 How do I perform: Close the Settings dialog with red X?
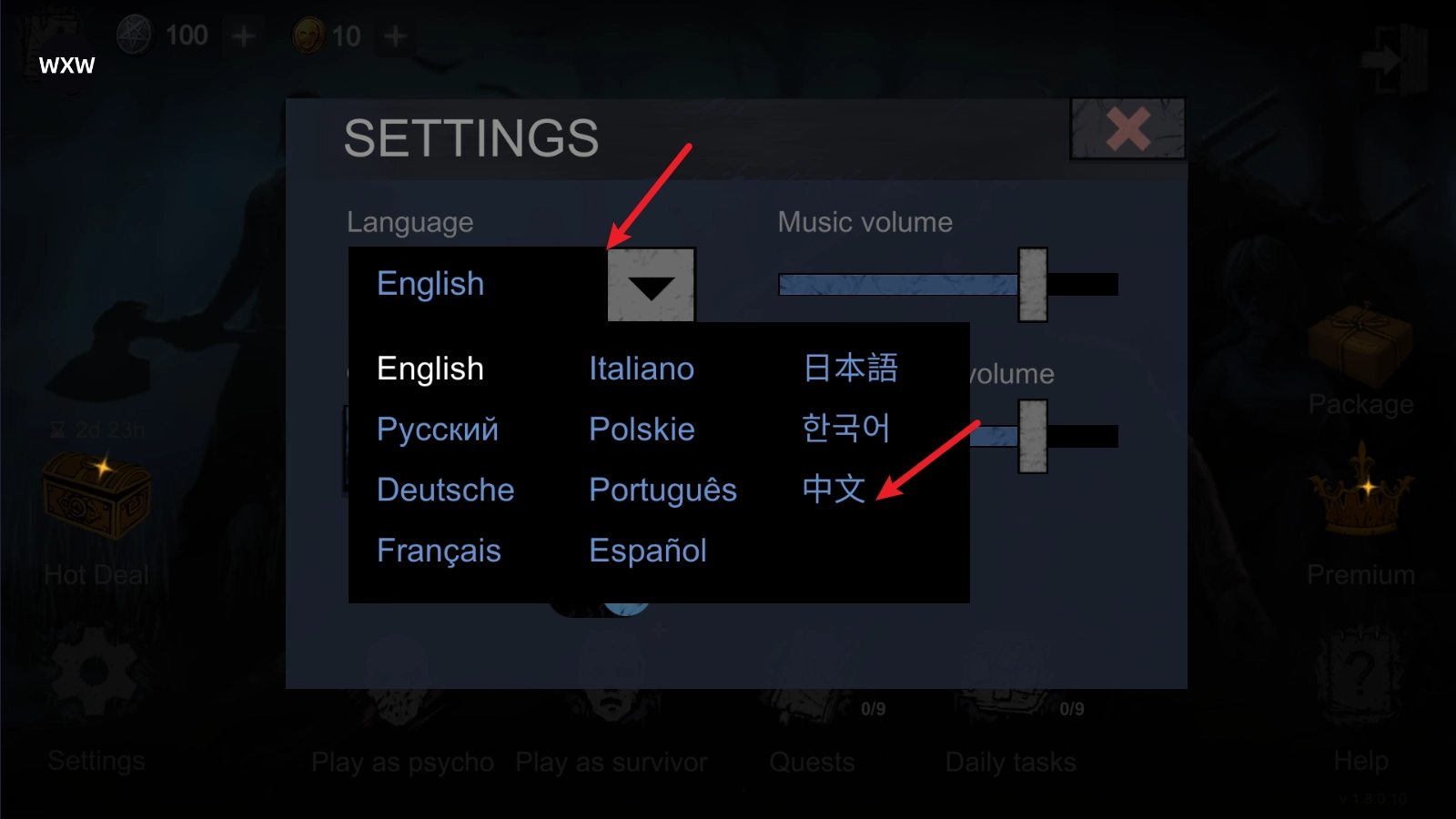pyautogui.click(x=1127, y=129)
